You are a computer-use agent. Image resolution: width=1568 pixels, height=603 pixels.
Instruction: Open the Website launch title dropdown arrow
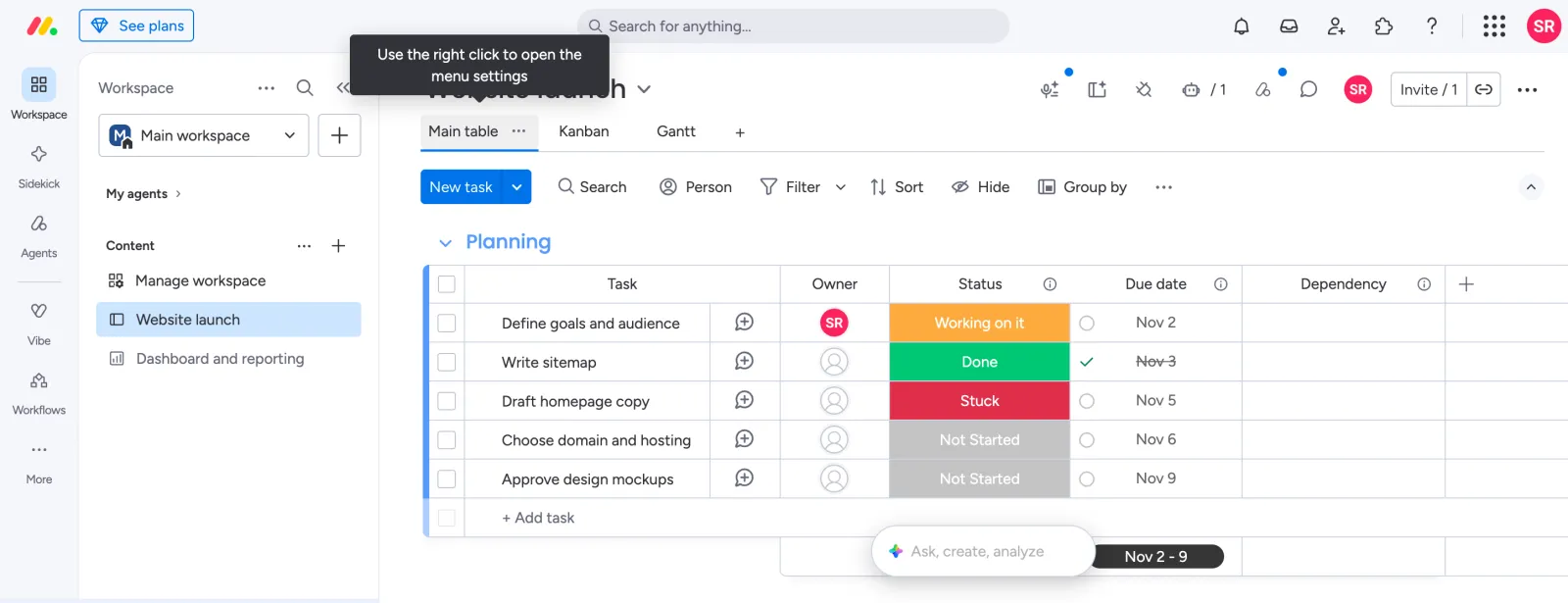click(x=644, y=89)
